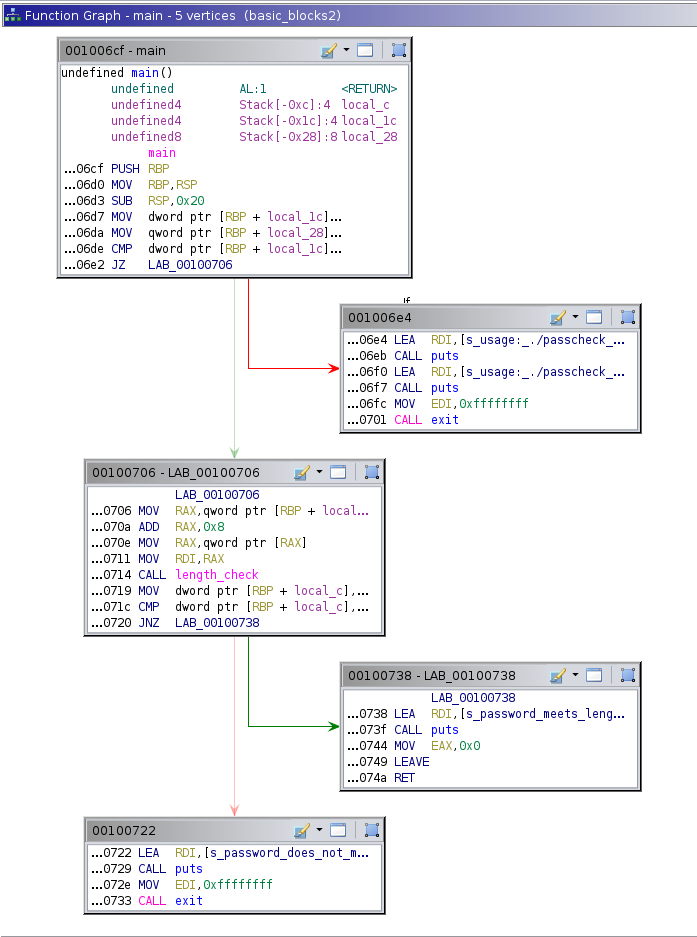Group vertices icon on 001006cf main block
The image size is (697, 937).
coord(398,51)
